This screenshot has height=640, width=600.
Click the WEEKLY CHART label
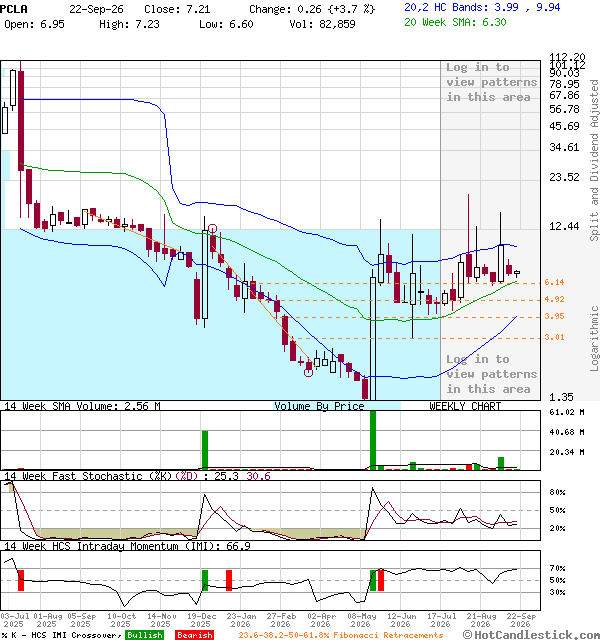(x=465, y=406)
